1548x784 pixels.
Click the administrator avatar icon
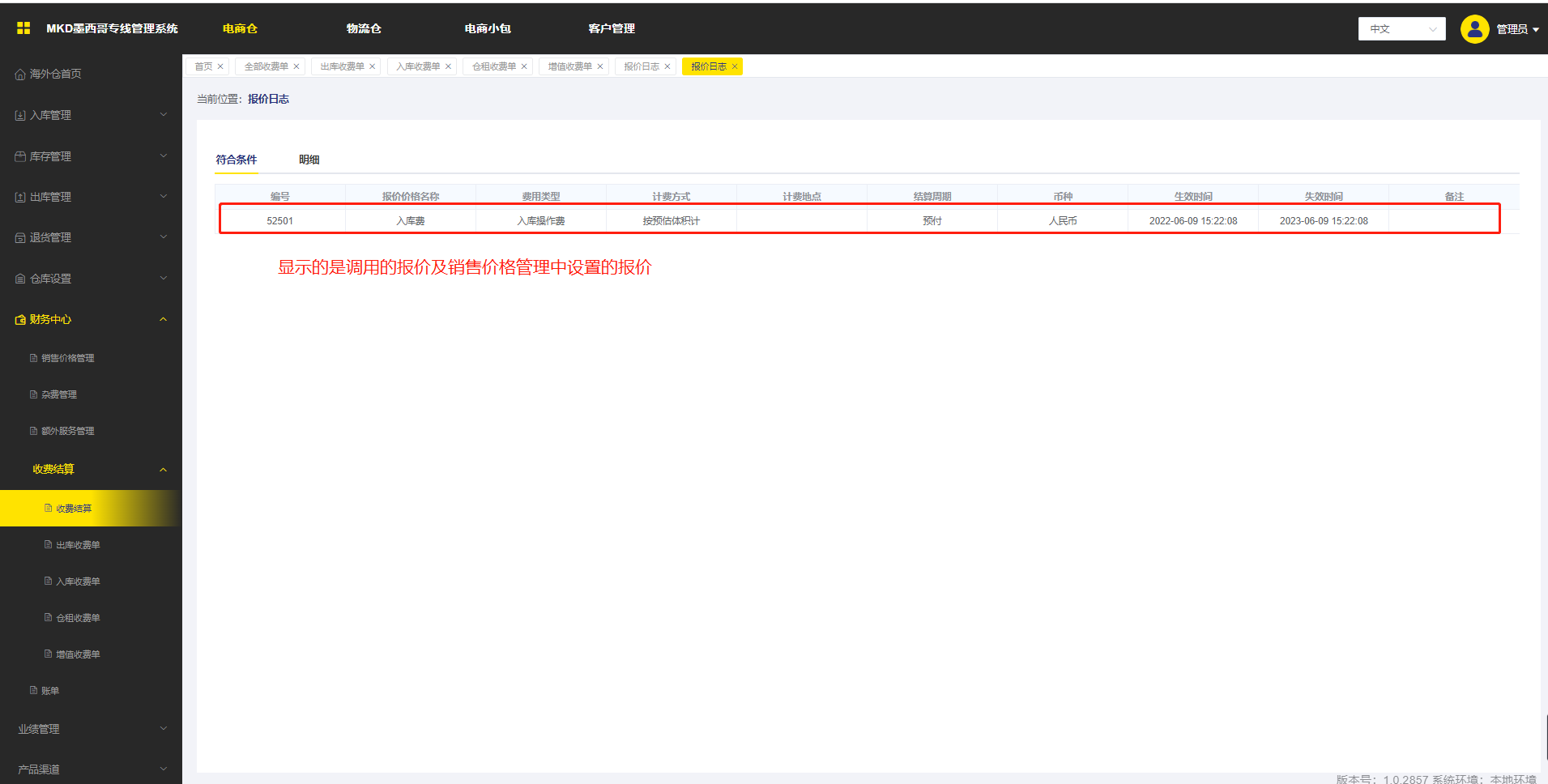(1474, 29)
